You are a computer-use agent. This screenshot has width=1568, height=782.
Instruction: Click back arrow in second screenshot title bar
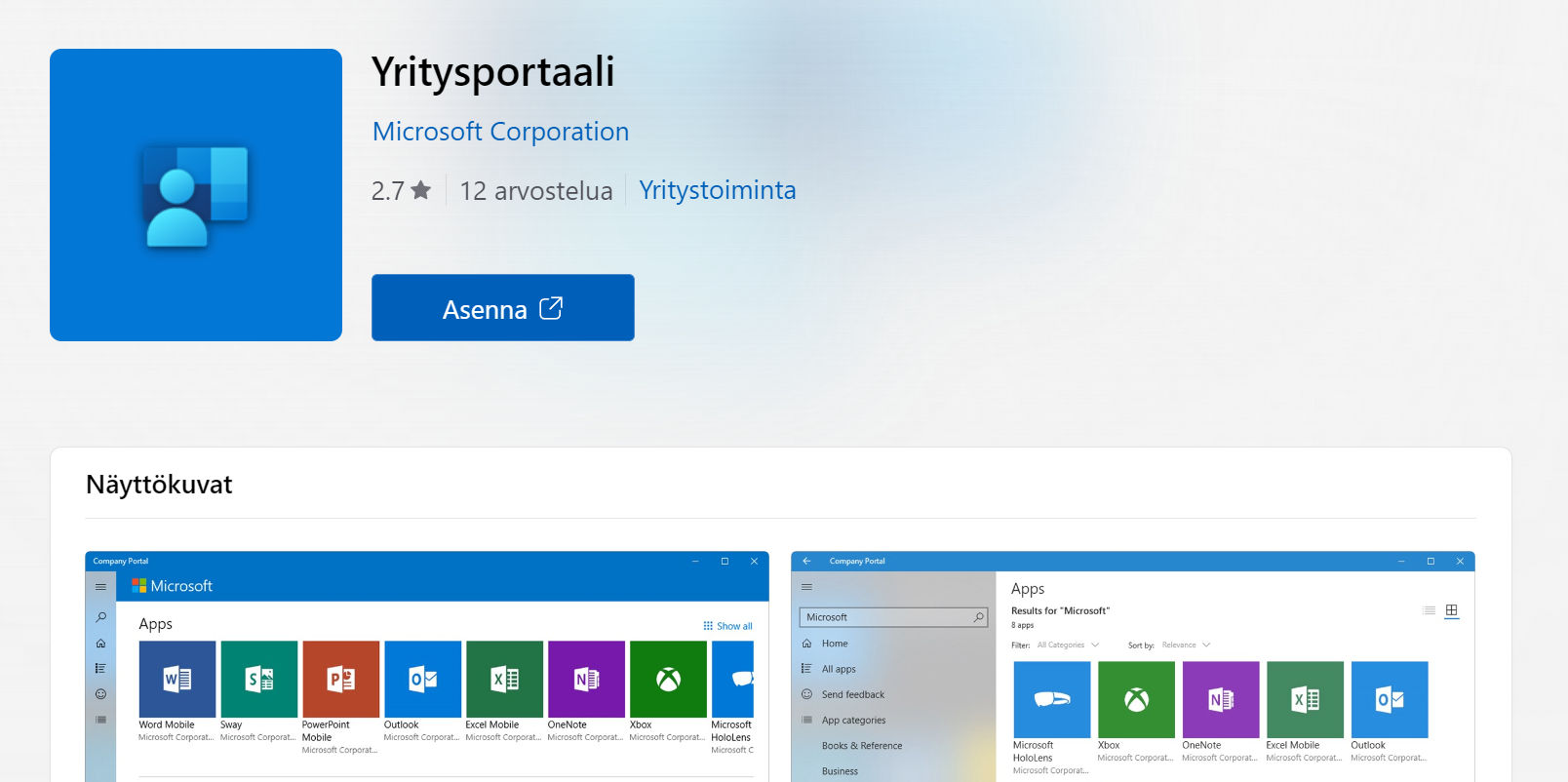point(806,561)
